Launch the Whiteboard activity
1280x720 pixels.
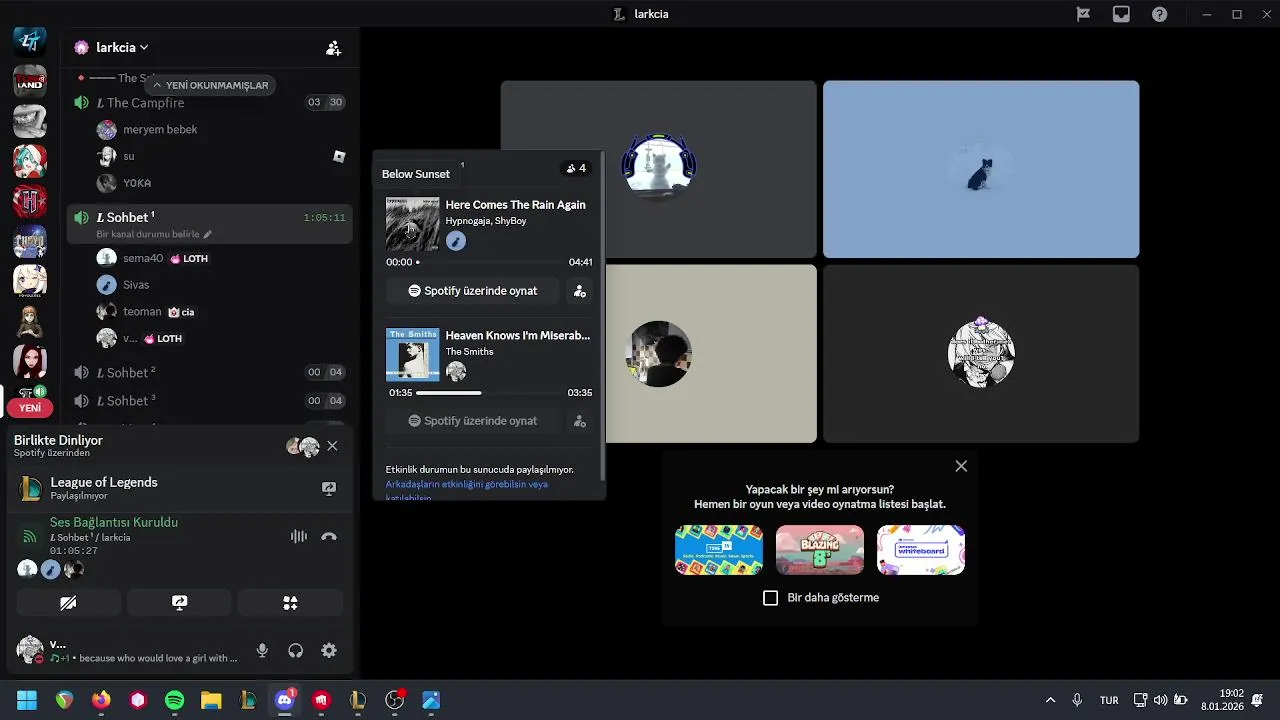(921, 549)
